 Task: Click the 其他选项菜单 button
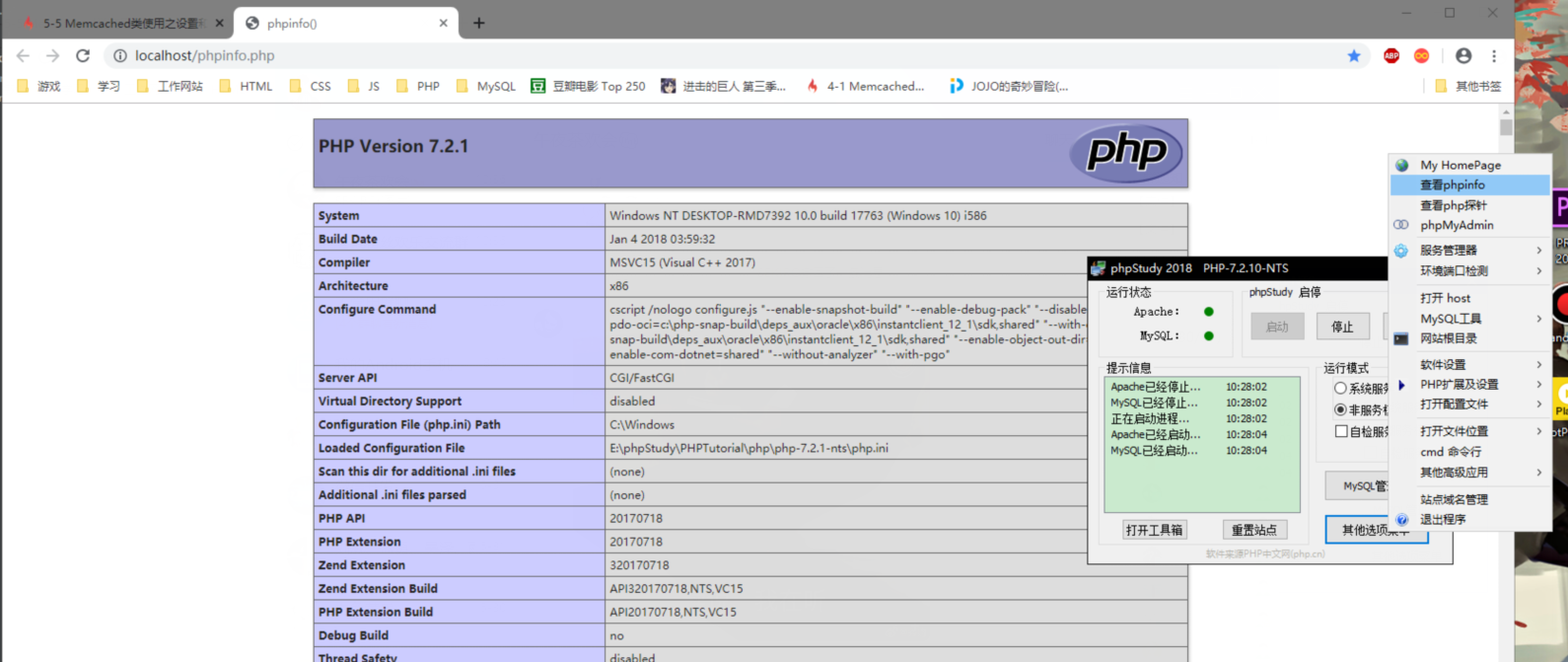(1376, 530)
